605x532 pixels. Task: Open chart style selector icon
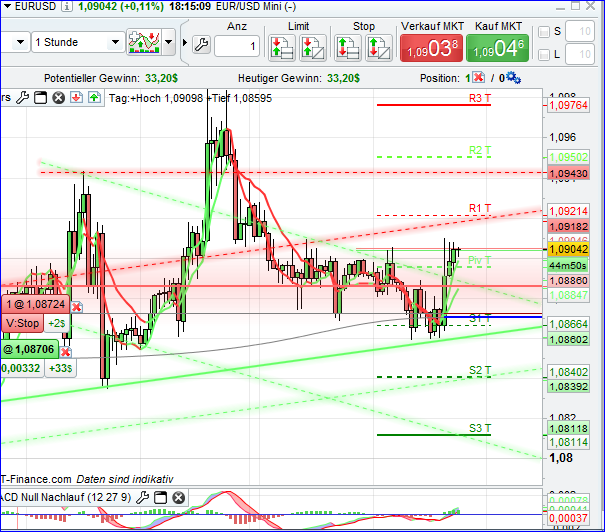click(x=144, y=43)
